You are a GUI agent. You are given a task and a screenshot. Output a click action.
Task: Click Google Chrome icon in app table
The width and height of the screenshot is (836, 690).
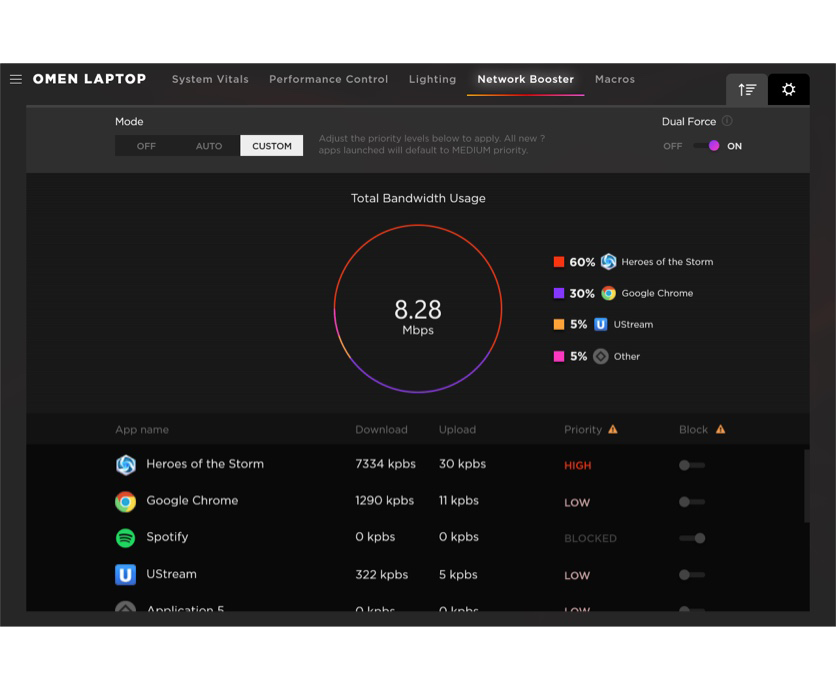pyautogui.click(x=126, y=502)
